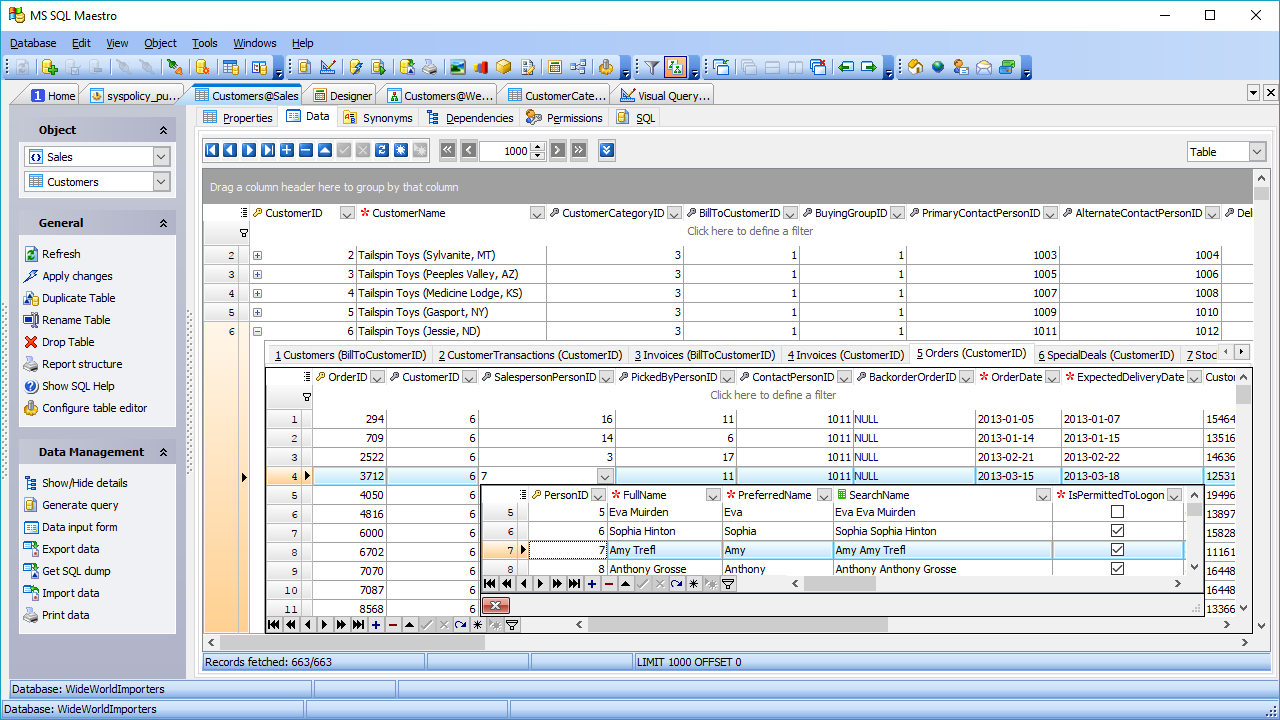
Task: Switch to the Dependencies tab
Action: coord(479,118)
